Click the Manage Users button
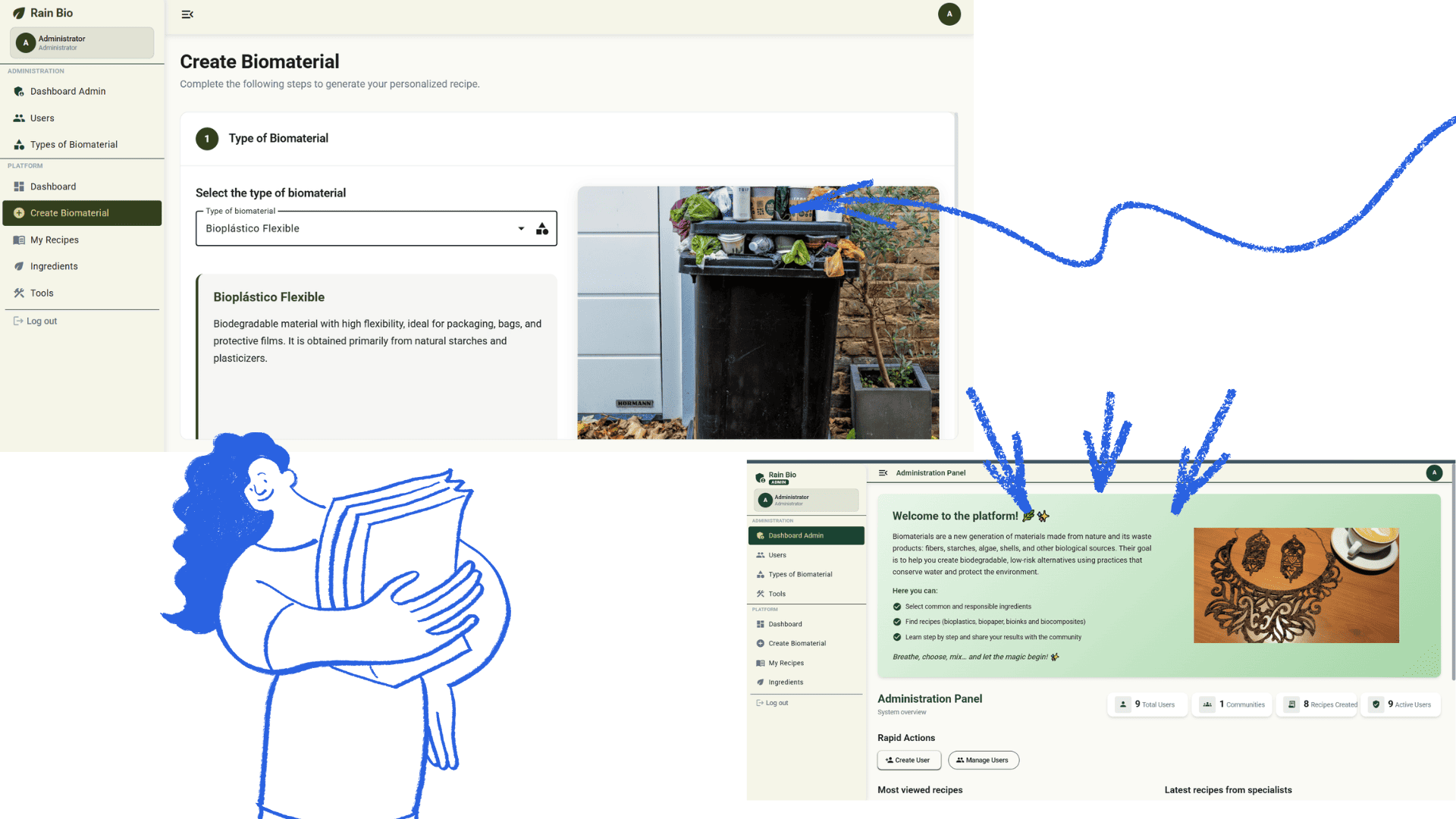Viewport: 1456px width, 819px height. pyautogui.click(x=983, y=761)
